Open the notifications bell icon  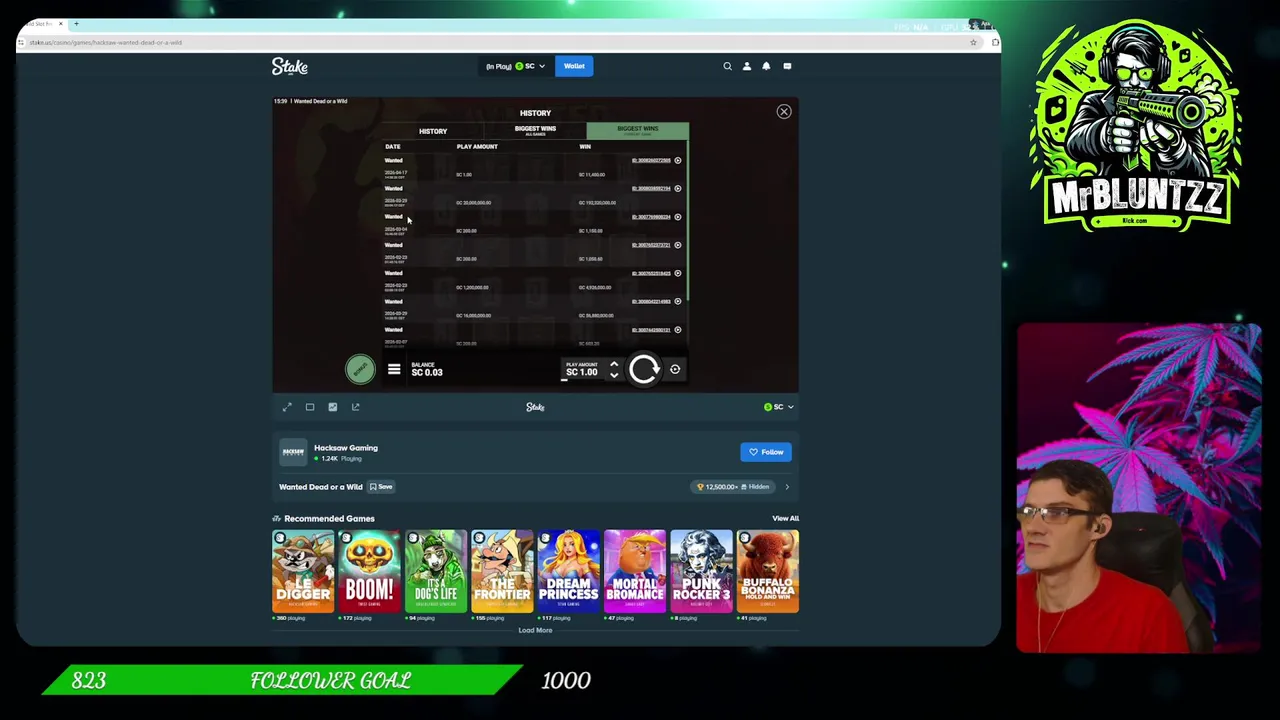point(767,66)
